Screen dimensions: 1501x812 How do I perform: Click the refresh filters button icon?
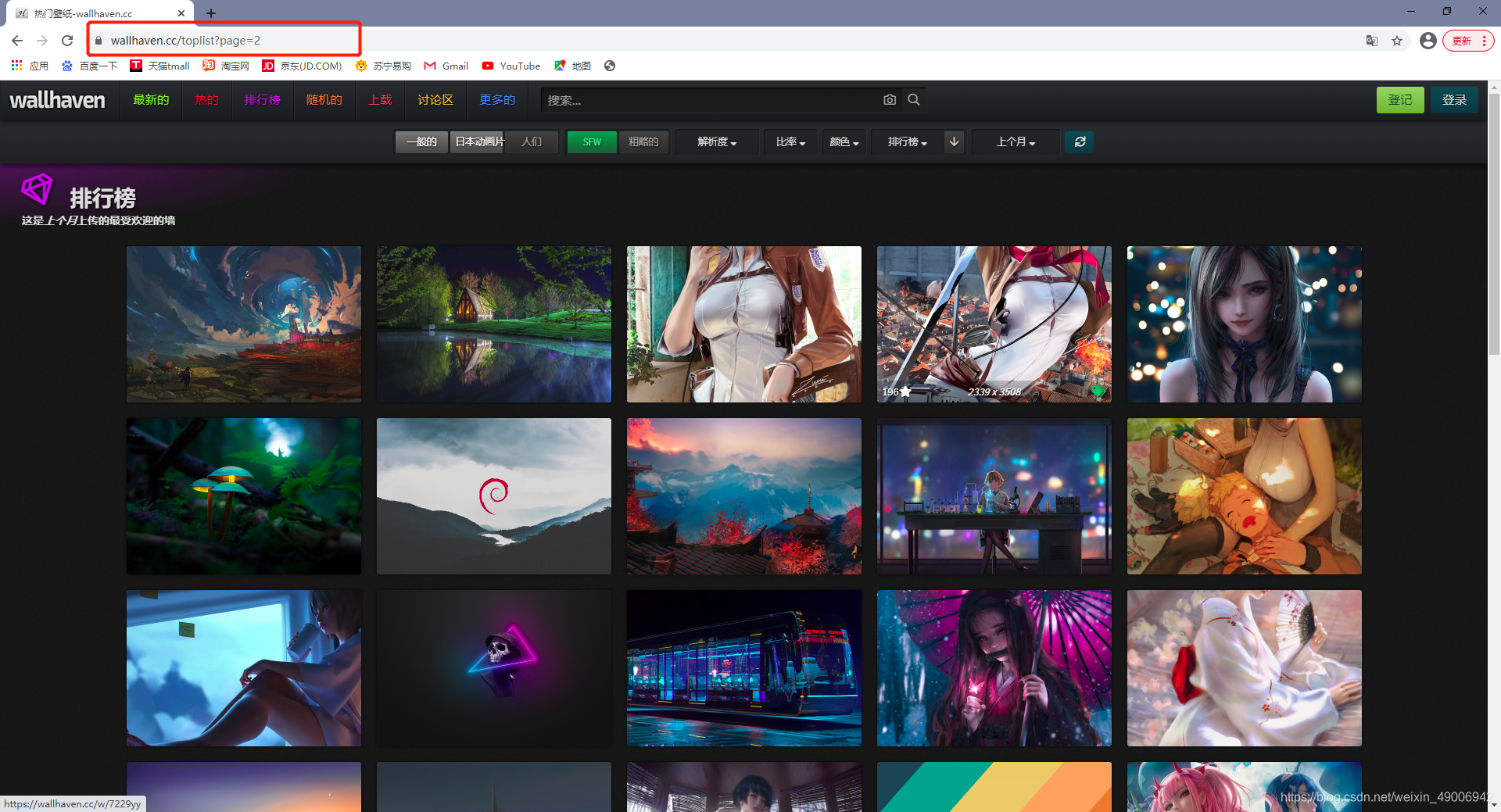pyautogui.click(x=1080, y=141)
